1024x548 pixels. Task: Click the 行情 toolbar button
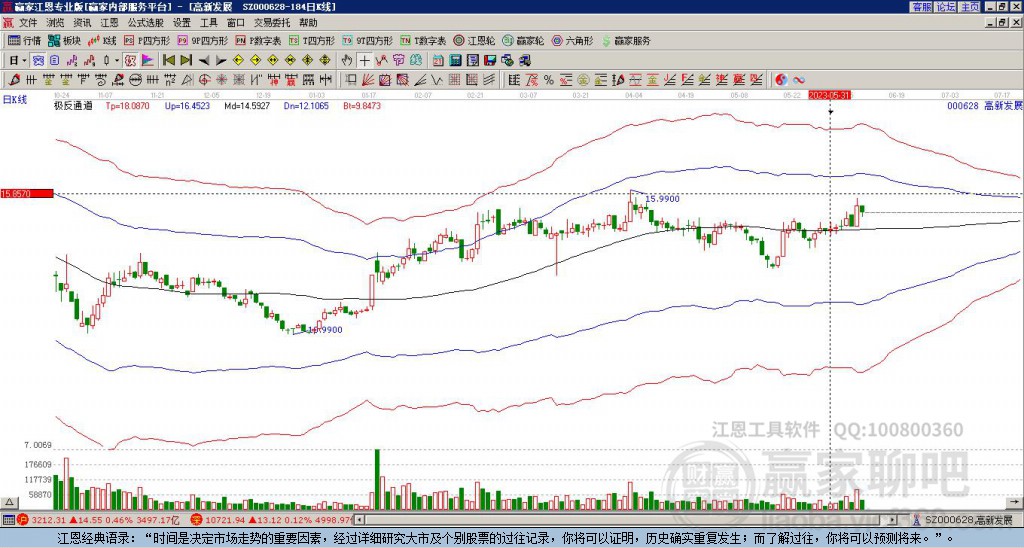pyautogui.click(x=25, y=40)
